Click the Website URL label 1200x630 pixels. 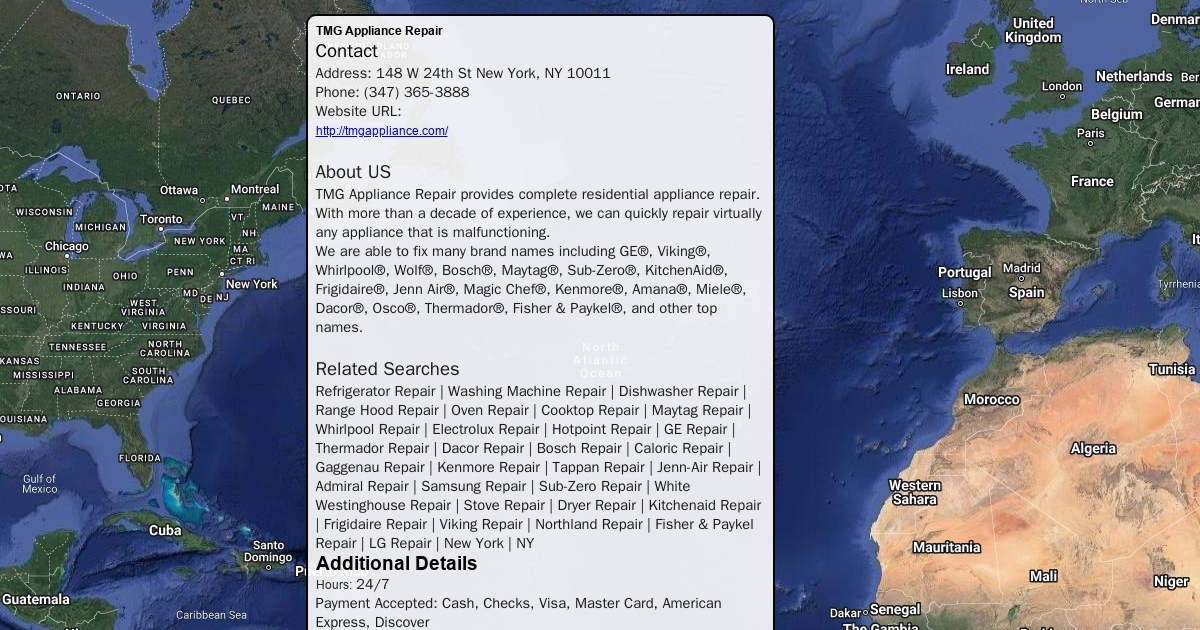[x=358, y=111]
